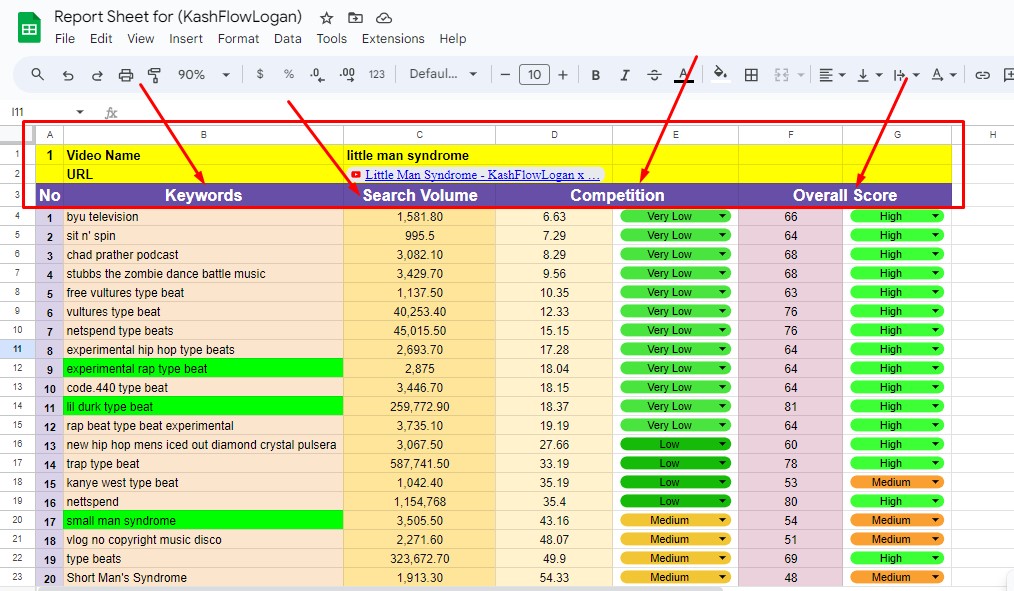This screenshot has height=591, width=1014.
Task: Open the File menu
Action: coord(65,39)
